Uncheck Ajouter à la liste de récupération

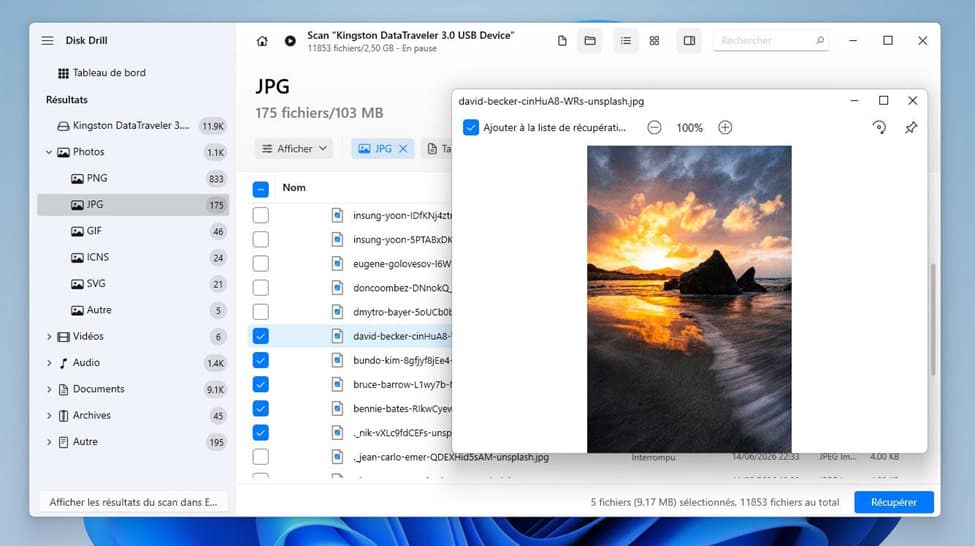point(471,127)
